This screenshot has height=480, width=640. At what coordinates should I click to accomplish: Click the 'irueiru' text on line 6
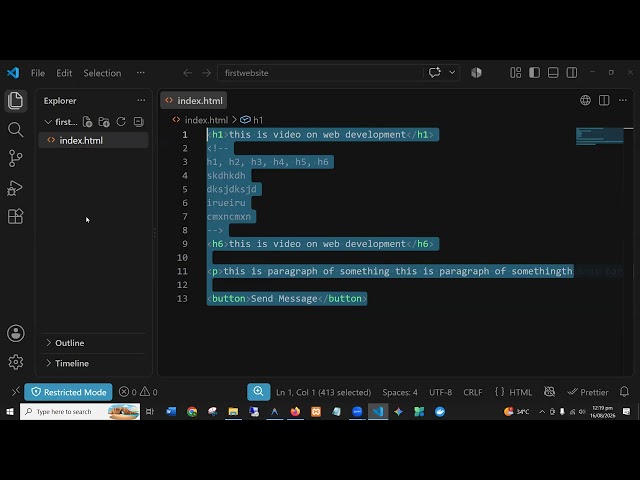226,203
